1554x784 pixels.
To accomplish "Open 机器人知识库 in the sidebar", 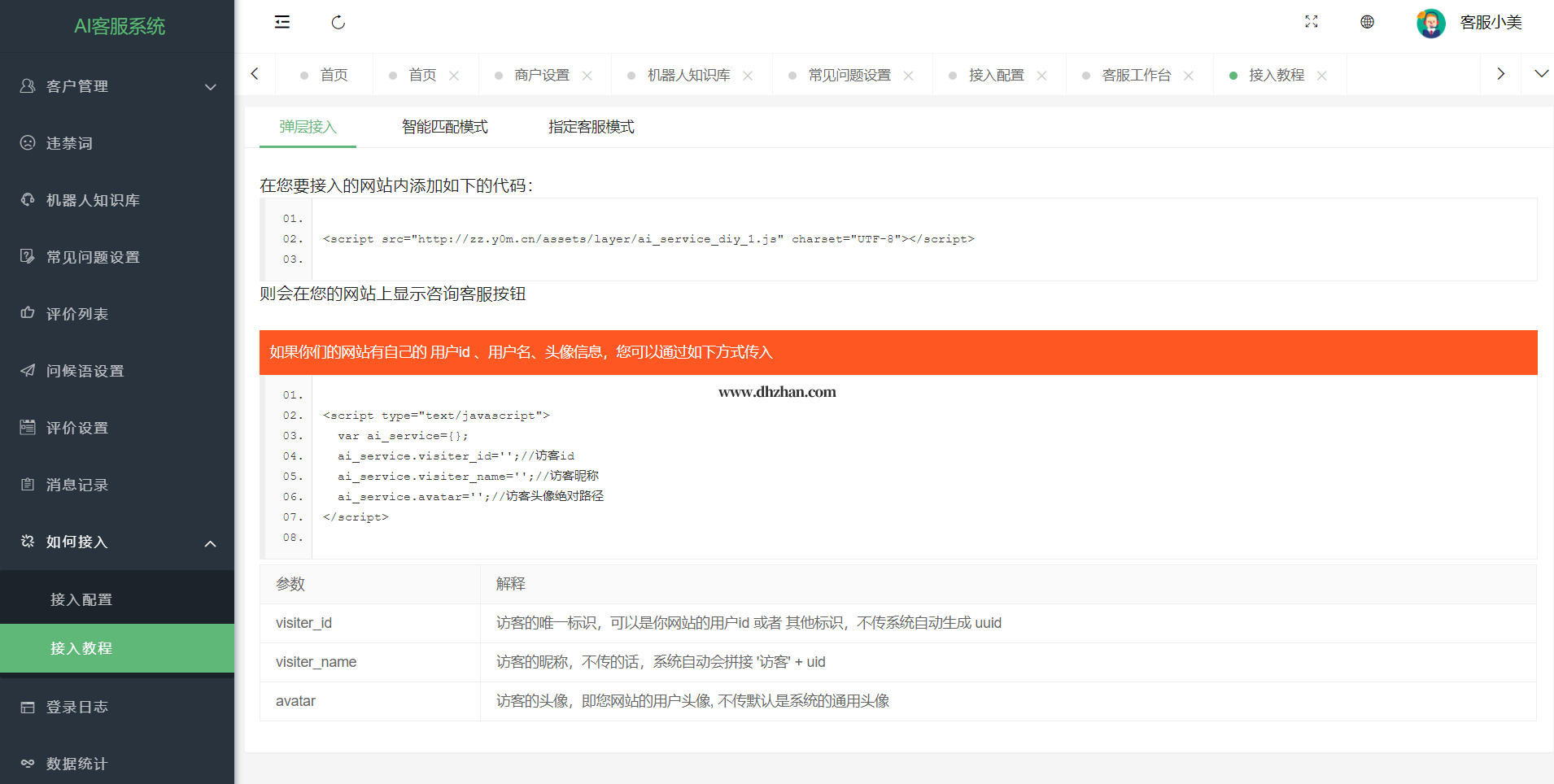I will (93, 200).
